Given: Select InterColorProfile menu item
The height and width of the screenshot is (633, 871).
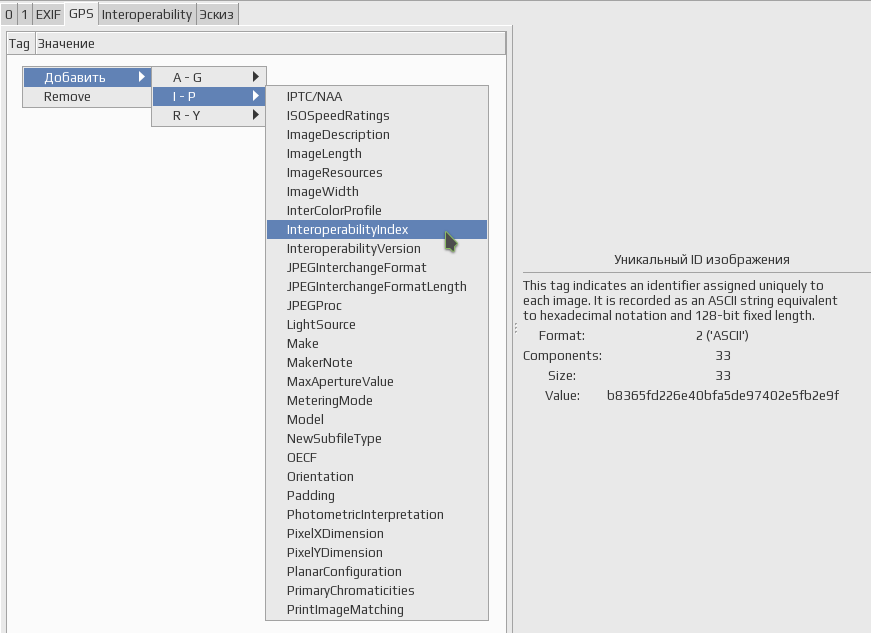Looking at the screenshot, I should pyautogui.click(x=377, y=210).
